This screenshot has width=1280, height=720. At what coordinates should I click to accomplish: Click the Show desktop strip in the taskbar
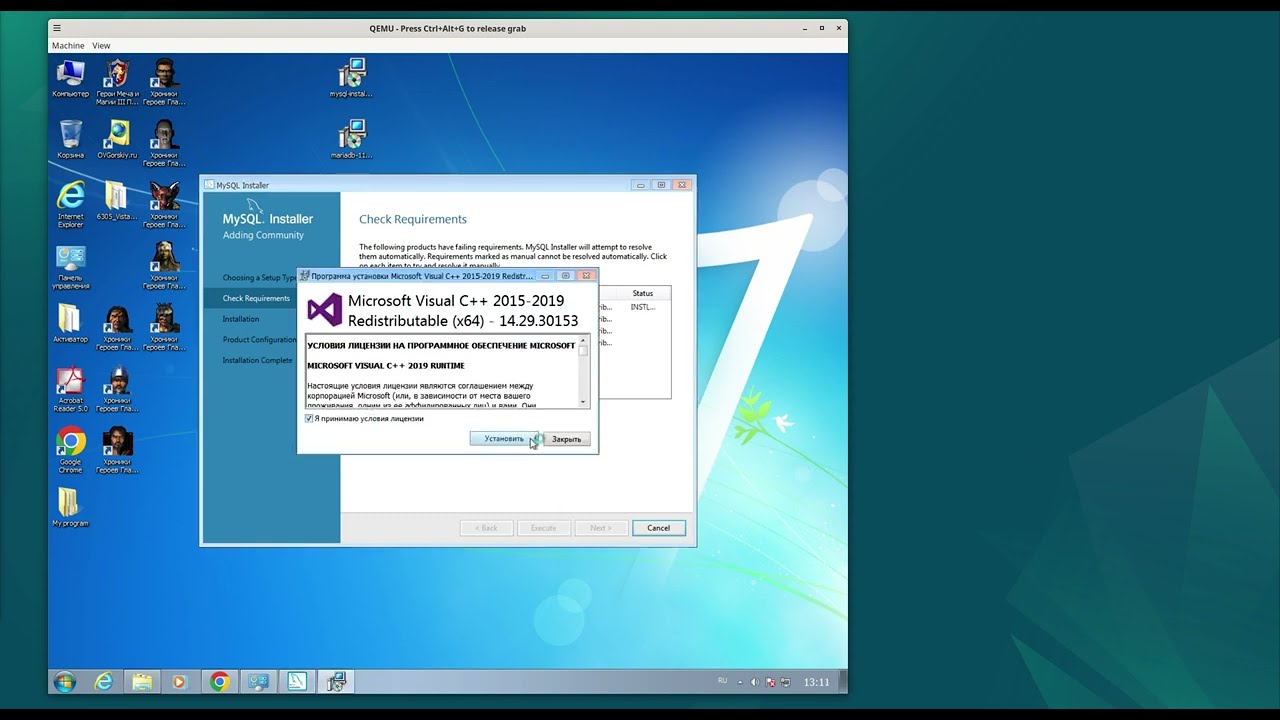(x=842, y=682)
